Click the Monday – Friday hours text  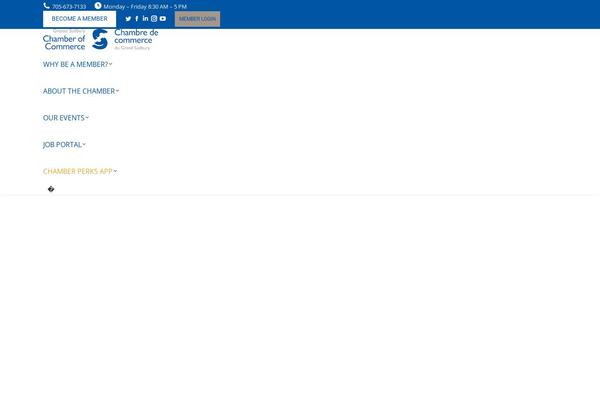(x=145, y=7)
